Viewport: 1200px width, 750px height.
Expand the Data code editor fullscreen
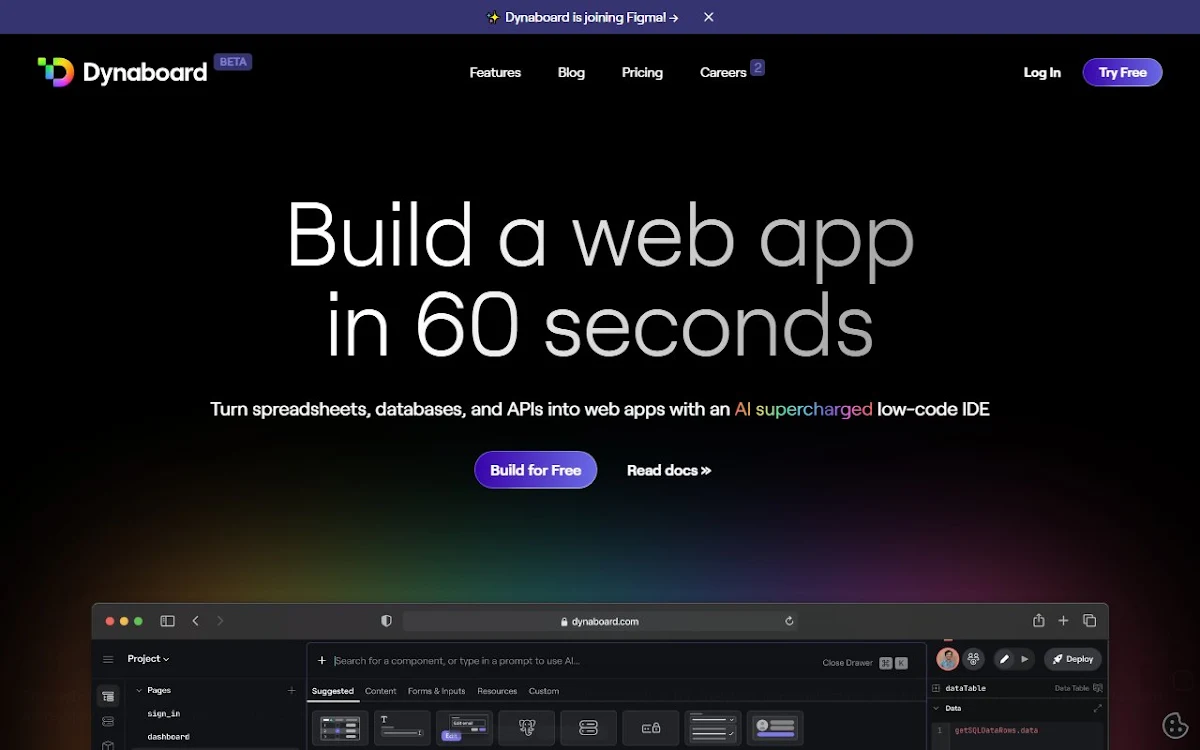[x=1098, y=708]
